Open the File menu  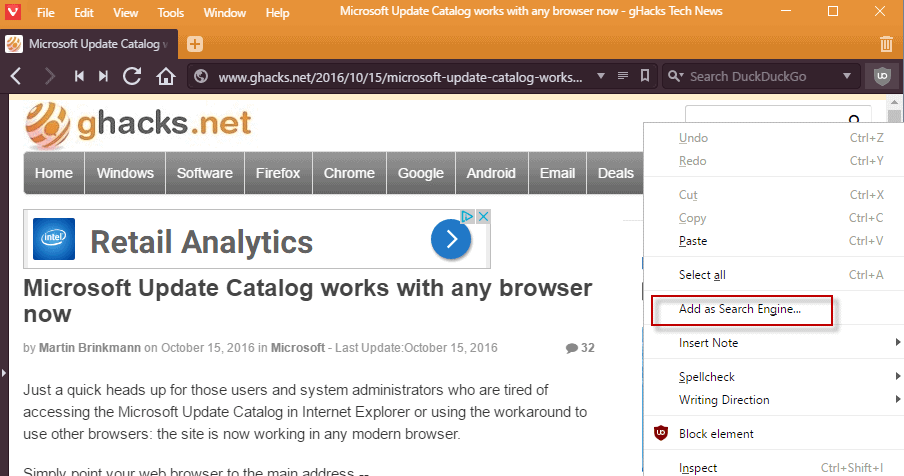point(46,12)
